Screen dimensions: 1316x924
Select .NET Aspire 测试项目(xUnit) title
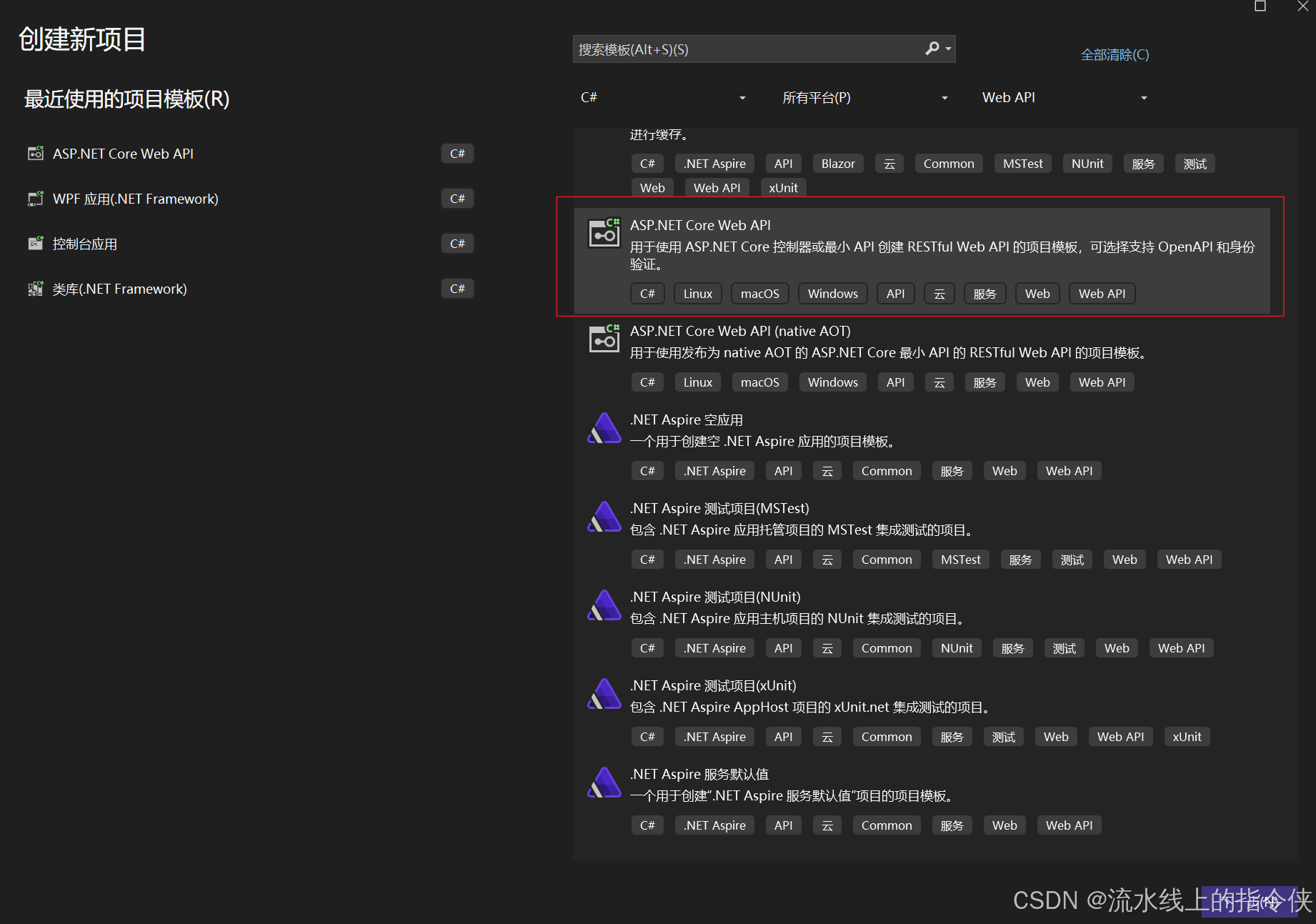coord(713,685)
